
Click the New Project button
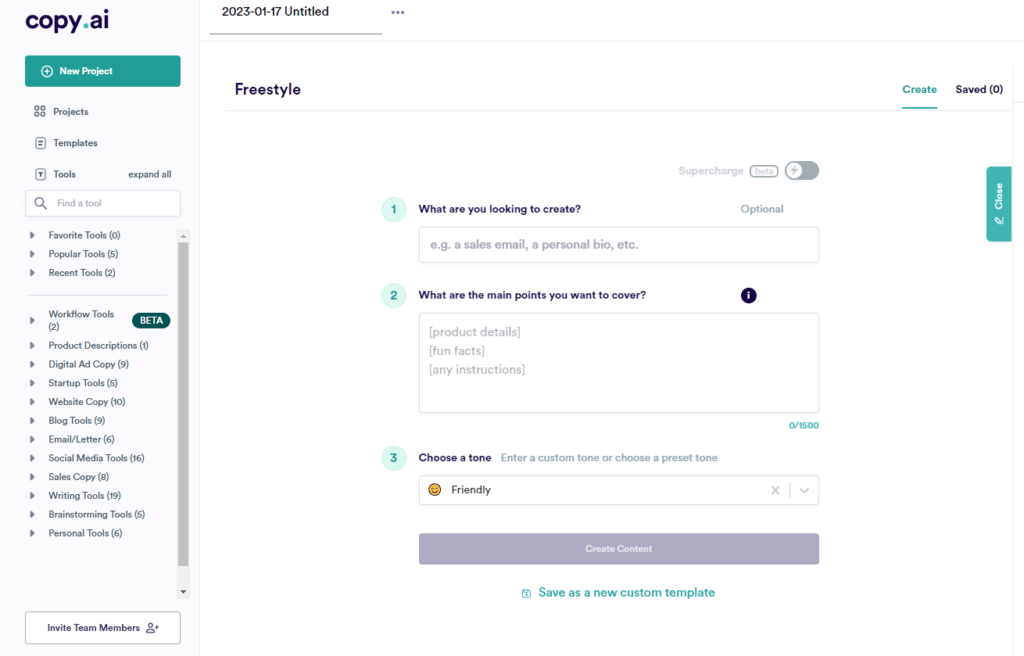click(x=103, y=71)
